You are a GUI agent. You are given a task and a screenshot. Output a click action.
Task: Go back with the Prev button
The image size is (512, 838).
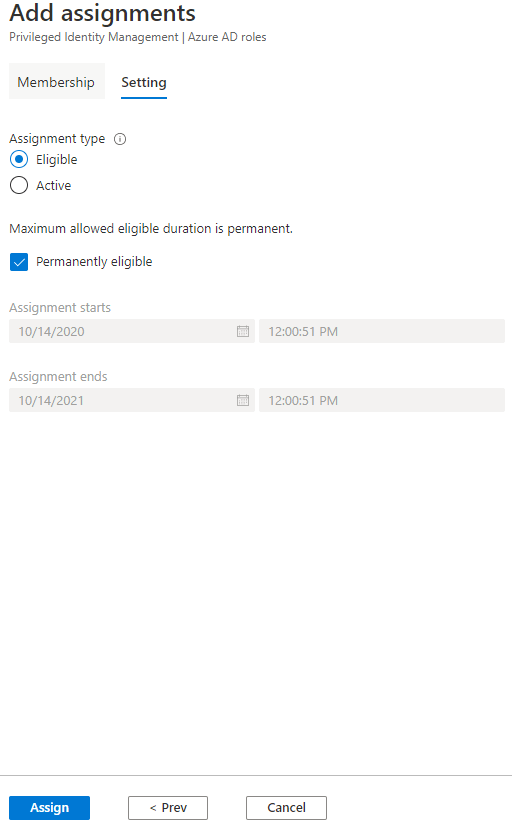click(168, 808)
